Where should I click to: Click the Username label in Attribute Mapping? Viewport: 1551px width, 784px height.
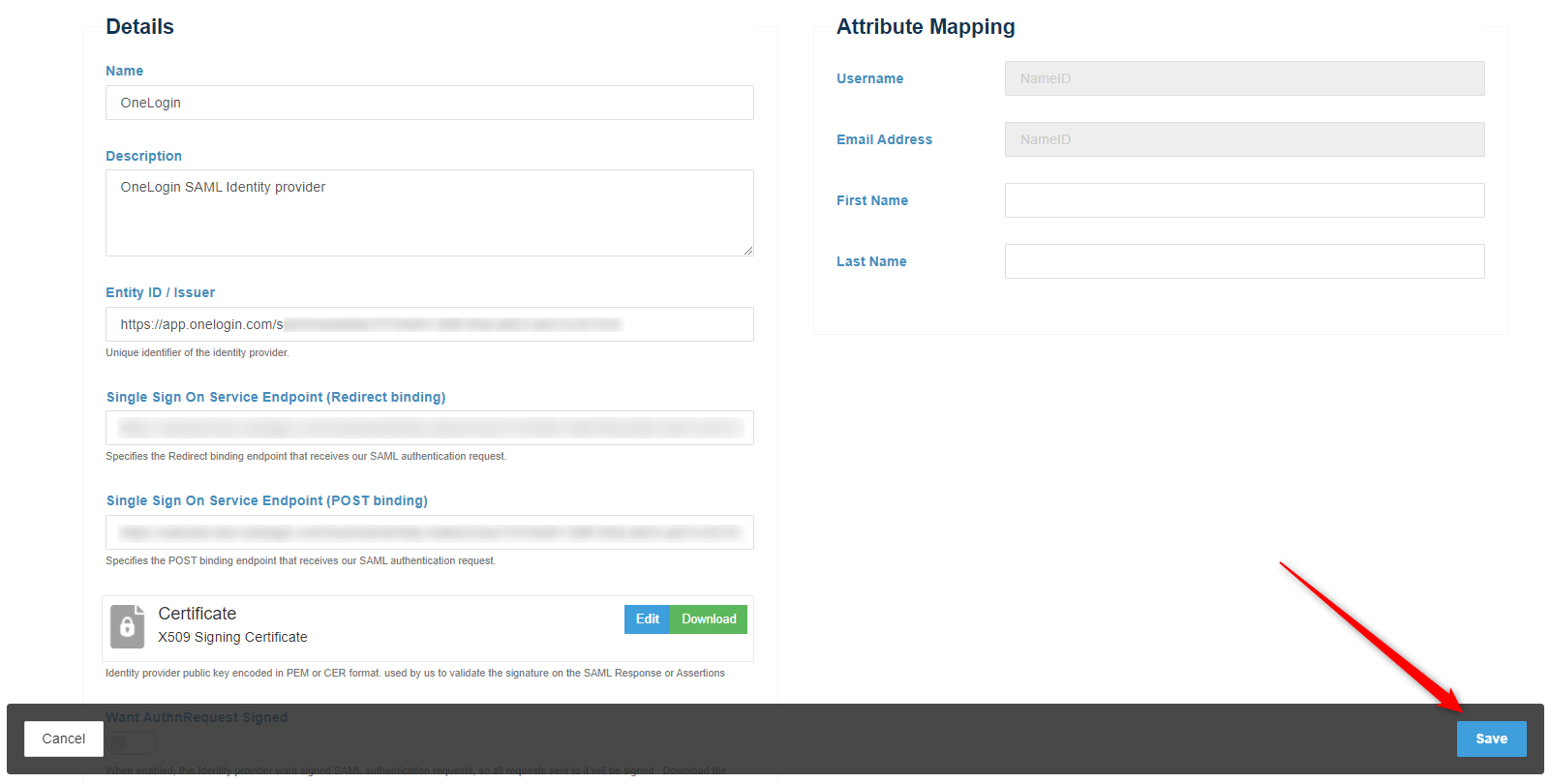tap(869, 78)
